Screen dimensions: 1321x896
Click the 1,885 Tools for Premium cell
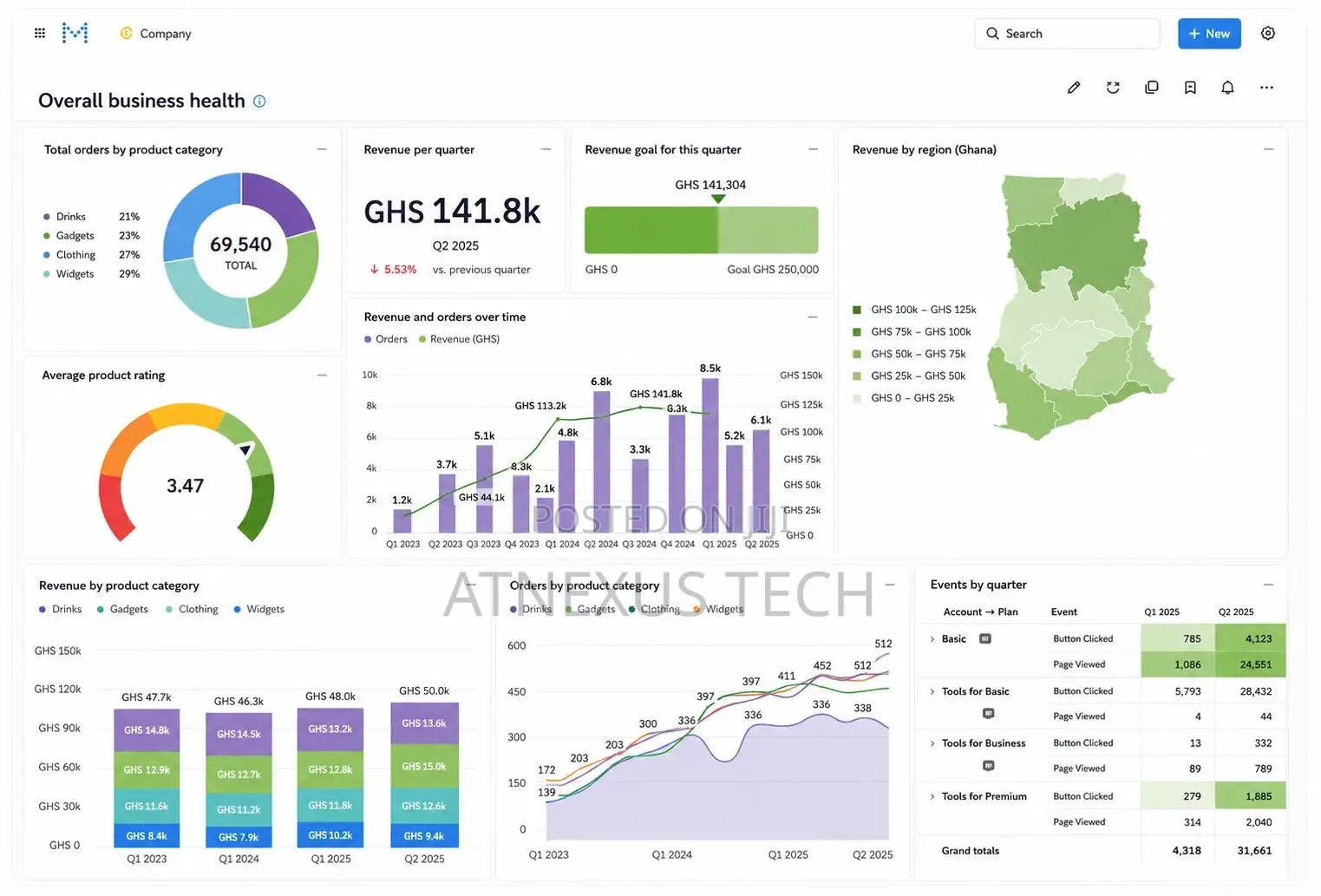click(x=1251, y=796)
